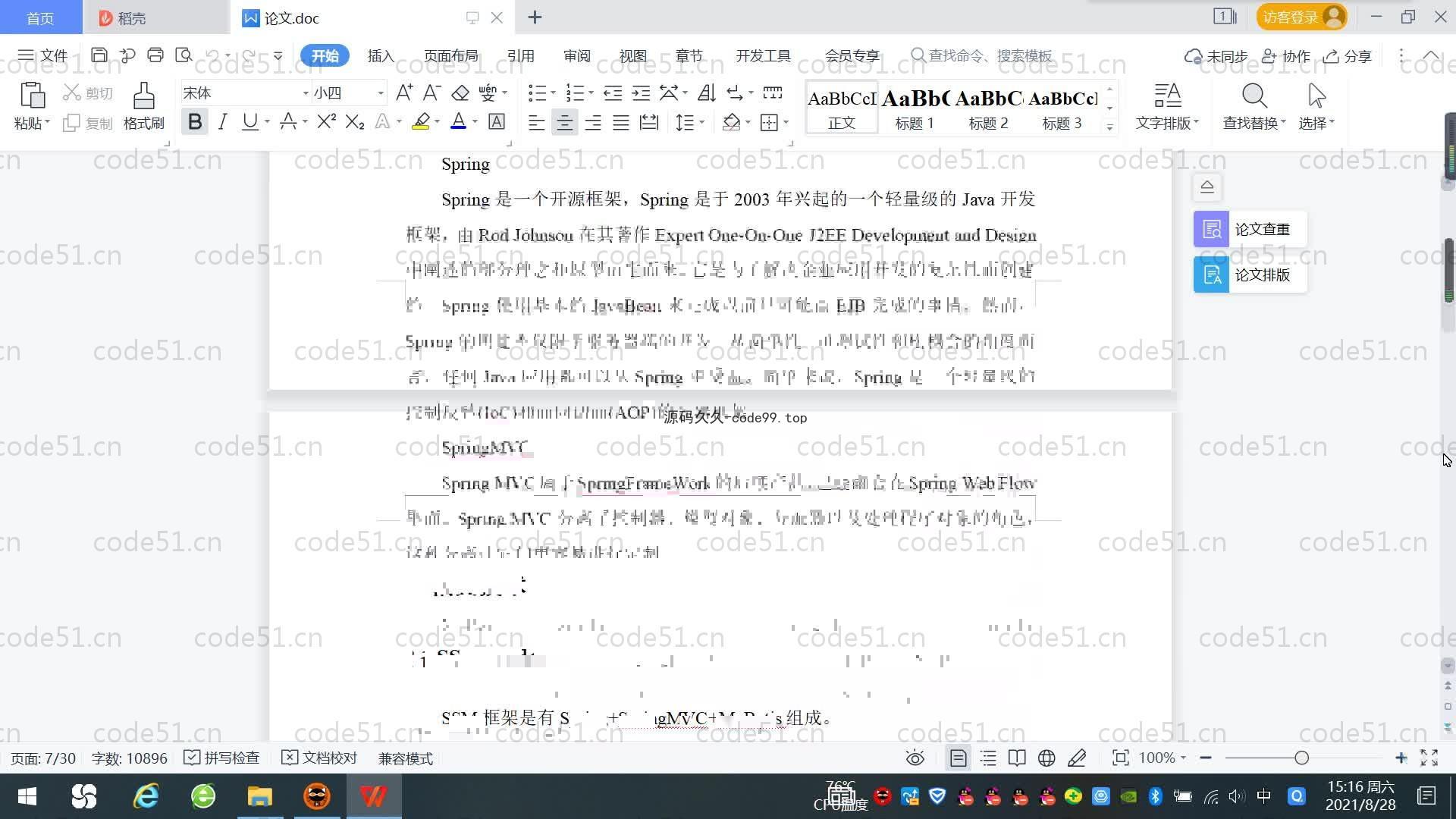Switch to reading layout view icon
Screen dimensions: 1456x819
pos(1017,758)
